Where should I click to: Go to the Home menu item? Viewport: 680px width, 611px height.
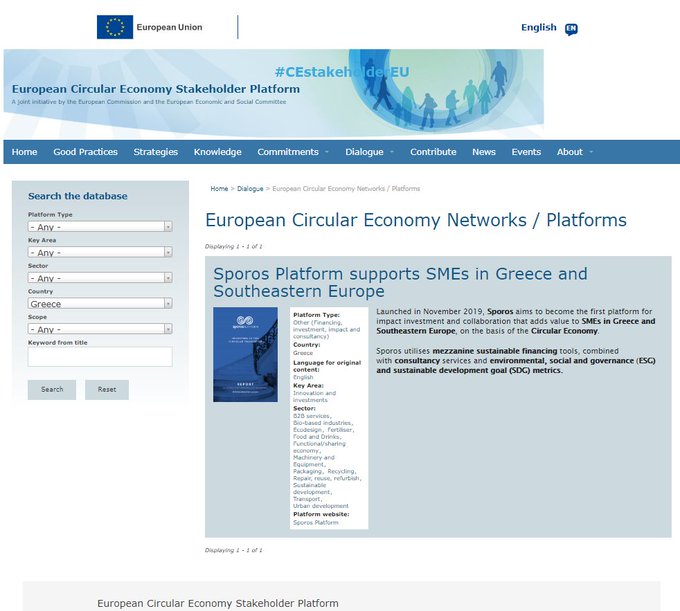tap(24, 152)
